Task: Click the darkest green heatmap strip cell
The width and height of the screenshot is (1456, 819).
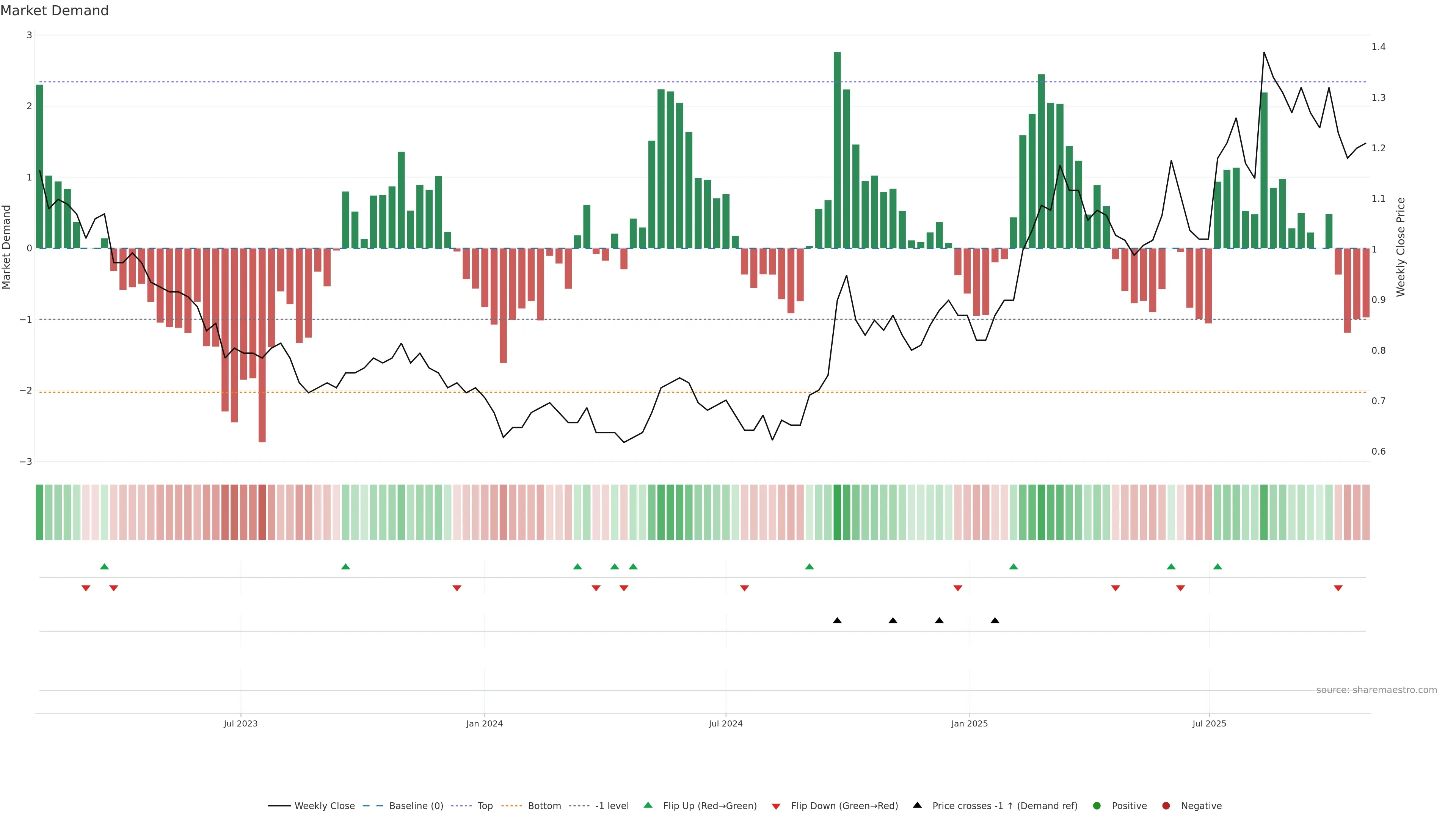Action: click(837, 512)
